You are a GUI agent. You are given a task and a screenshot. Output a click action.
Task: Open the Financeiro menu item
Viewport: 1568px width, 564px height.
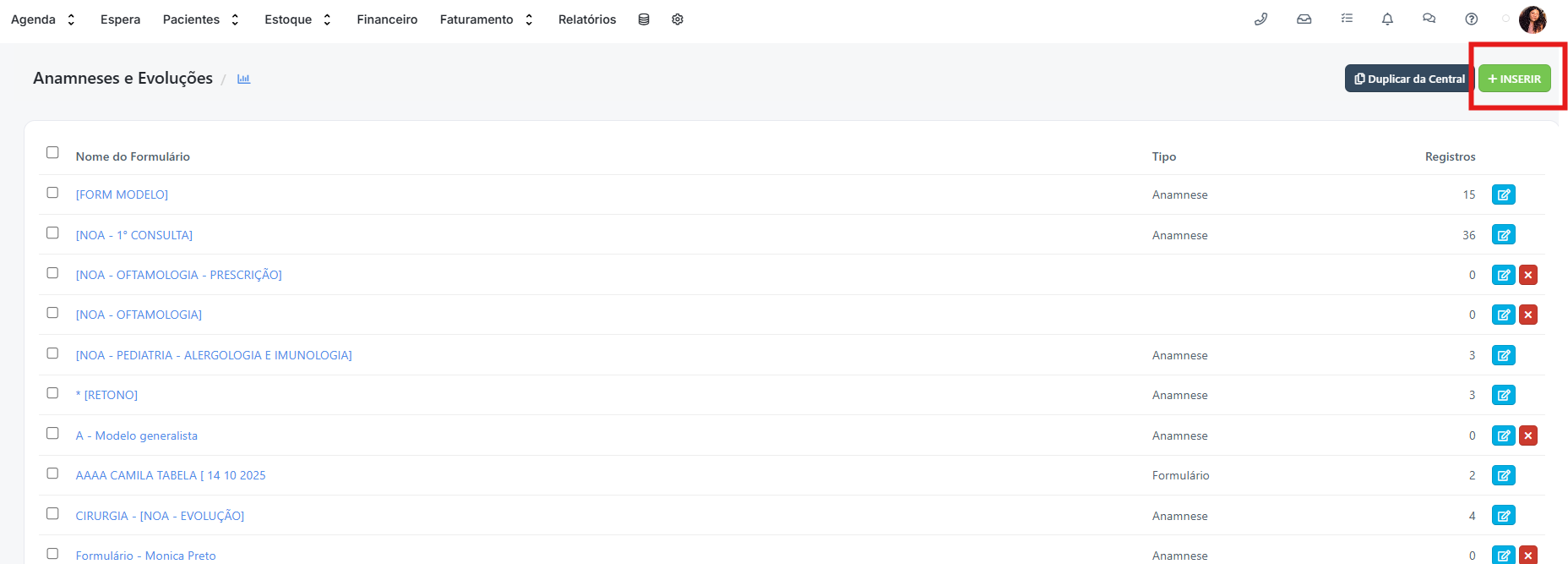pos(387,19)
